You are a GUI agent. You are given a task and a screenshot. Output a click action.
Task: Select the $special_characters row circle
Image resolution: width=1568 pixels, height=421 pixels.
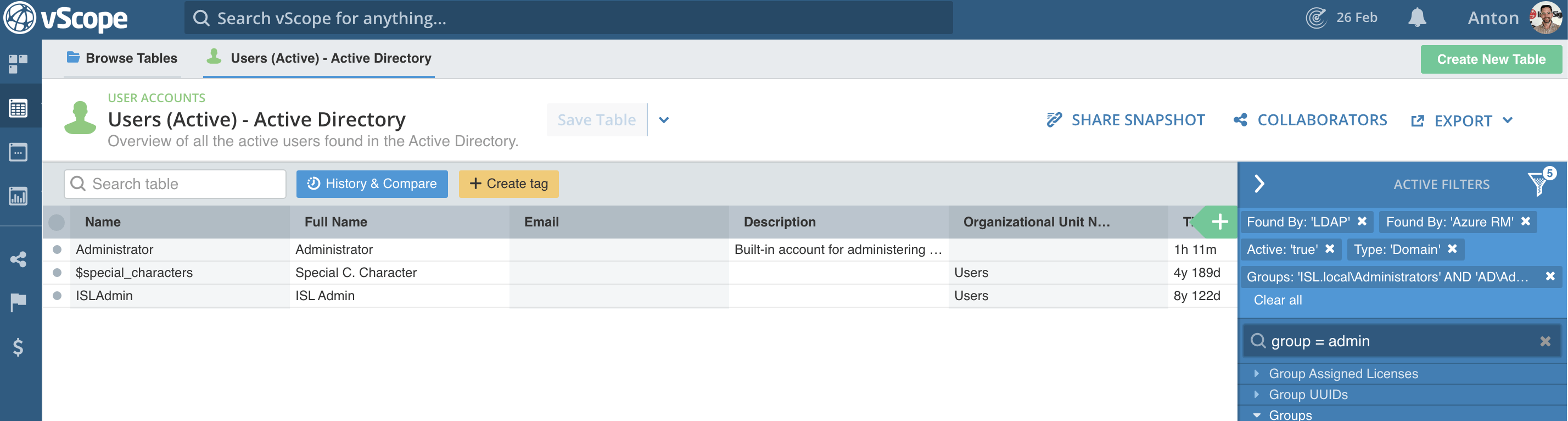(x=57, y=273)
